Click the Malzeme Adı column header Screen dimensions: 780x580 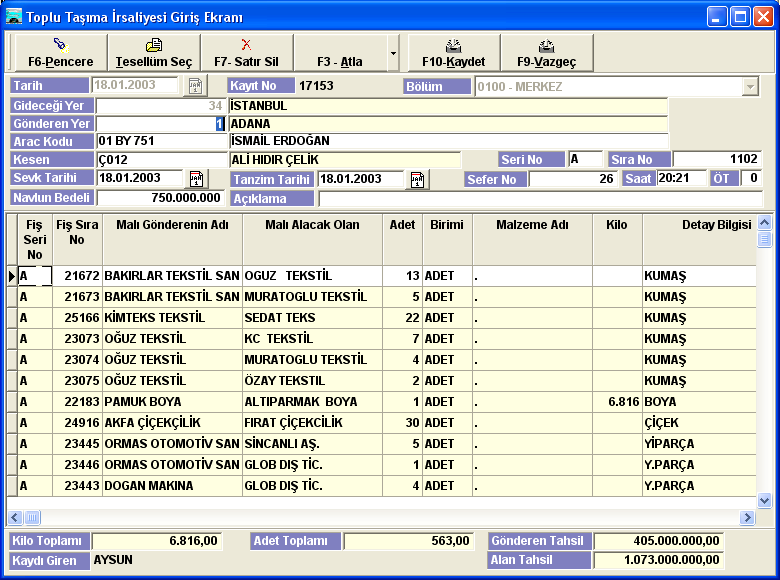pyautogui.click(x=532, y=239)
